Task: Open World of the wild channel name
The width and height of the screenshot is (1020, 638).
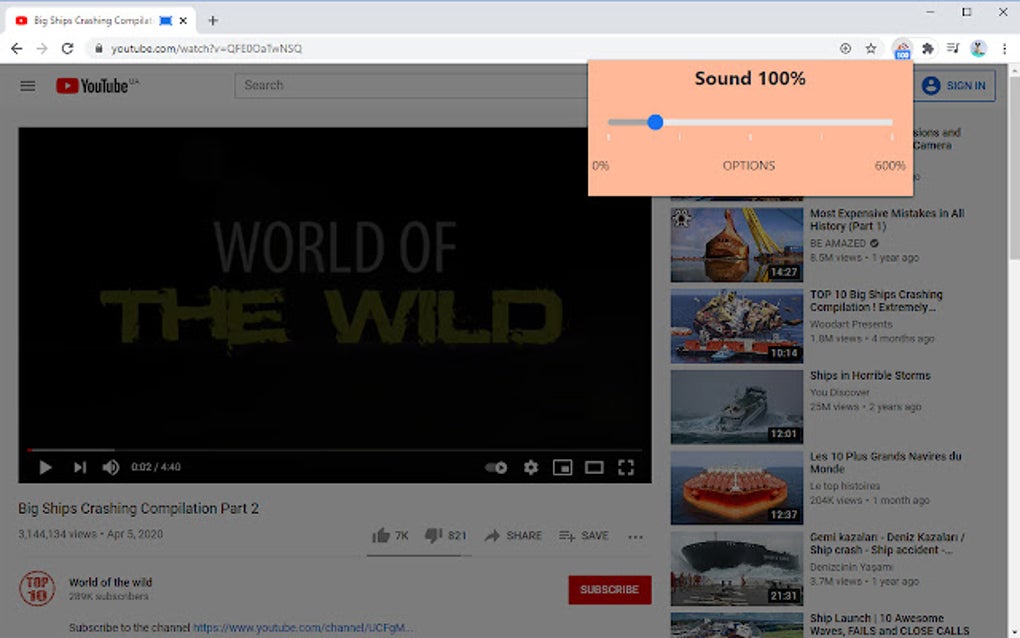Action: click(111, 582)
